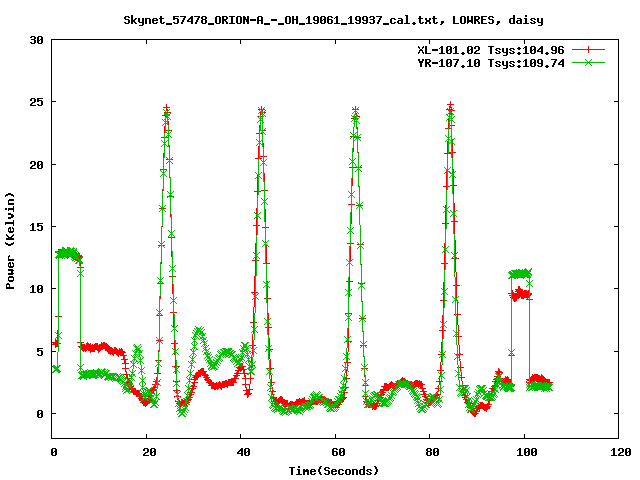The height and width of the screenshot is (480, 640).
Task: Select the XL-101.02 Tsys:104.96 legend label
Action: (491, 50)
